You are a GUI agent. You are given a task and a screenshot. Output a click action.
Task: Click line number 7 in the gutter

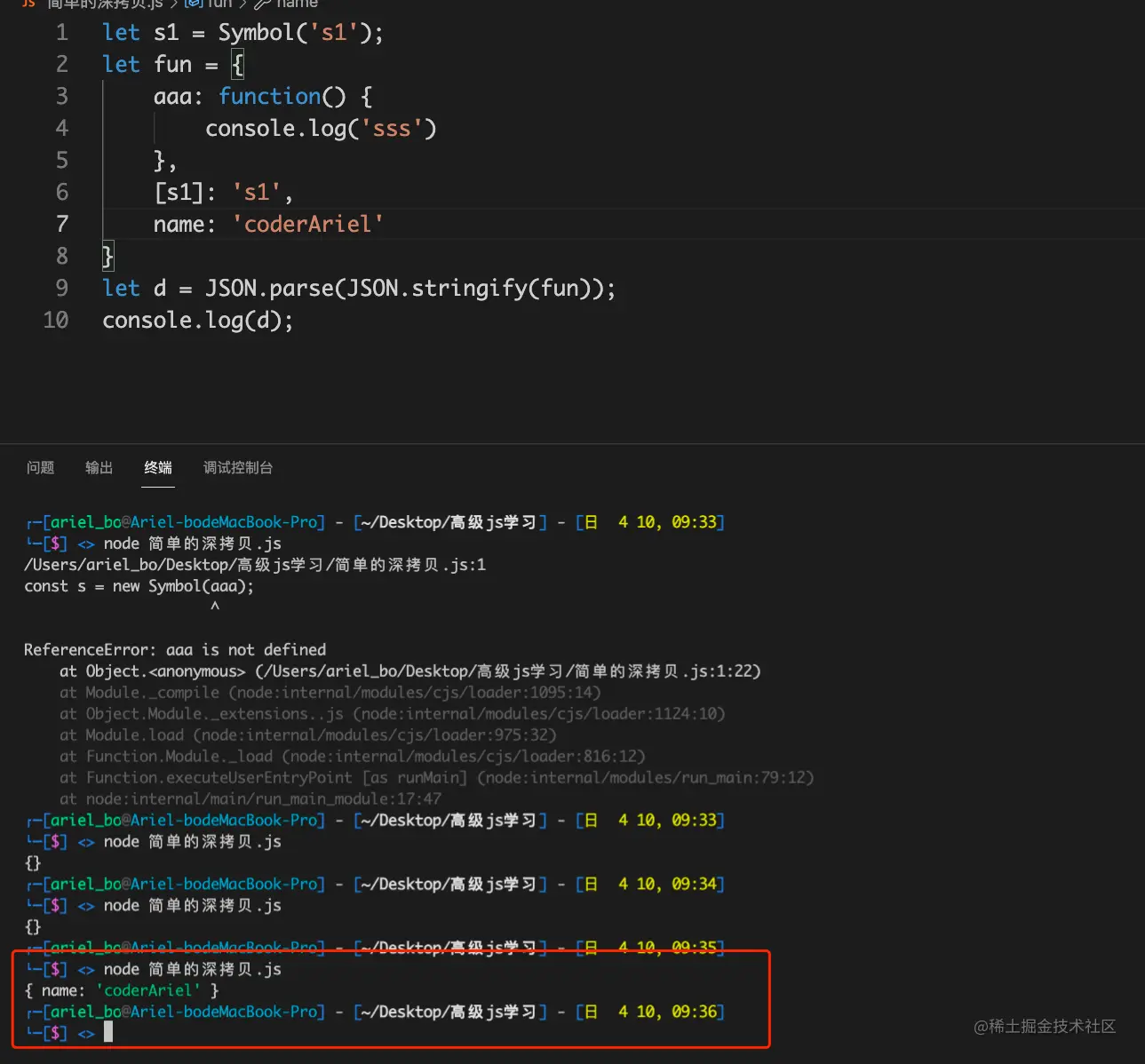pos(61,225)
